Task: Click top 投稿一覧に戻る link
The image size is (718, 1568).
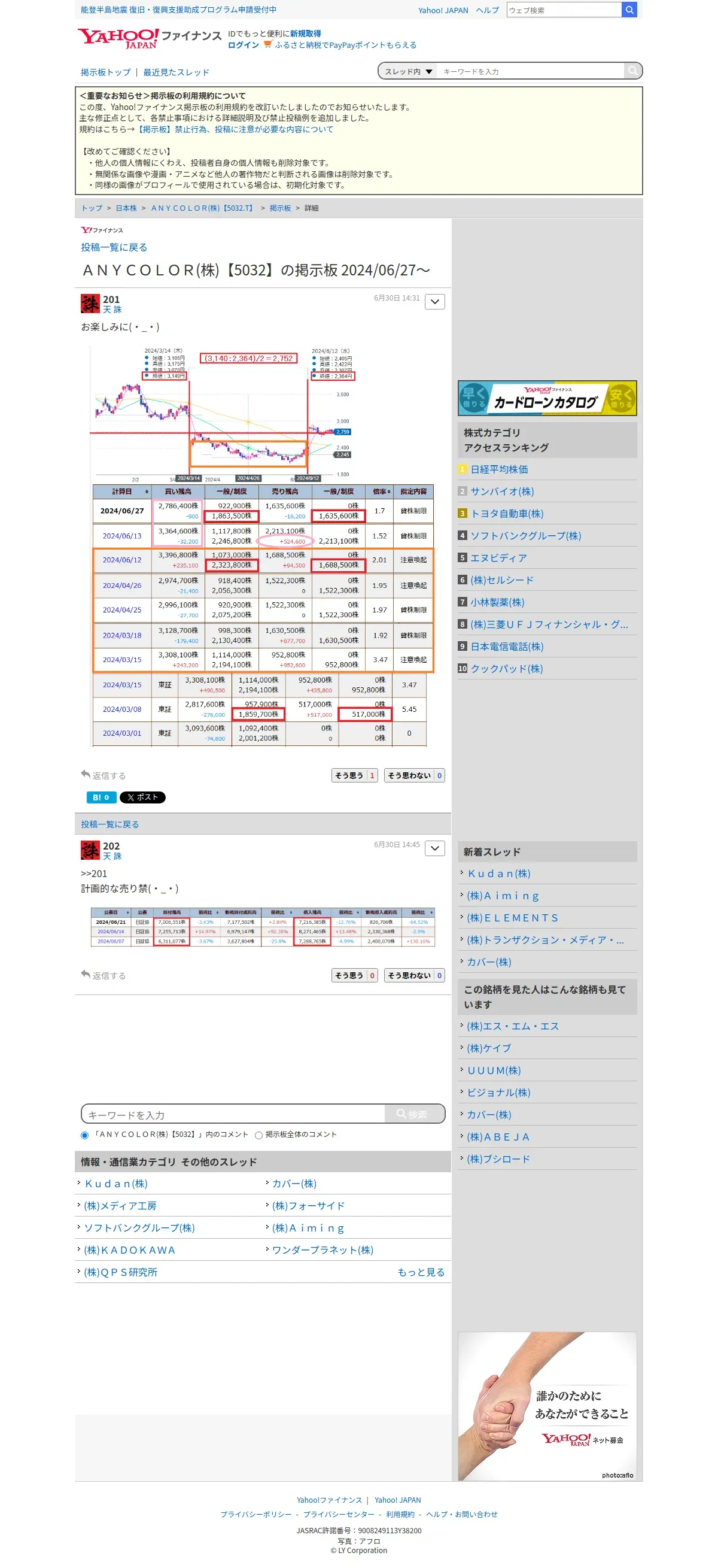Action: (114, 247)
